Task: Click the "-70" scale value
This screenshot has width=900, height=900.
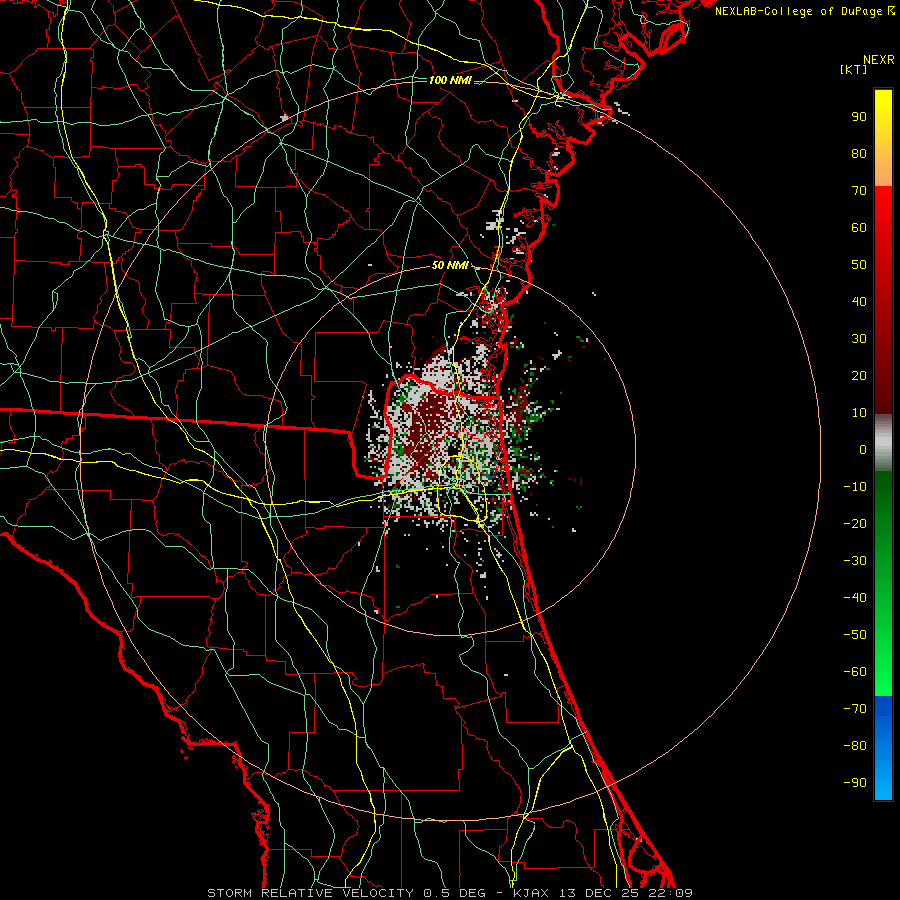Action: click(855, 709)
